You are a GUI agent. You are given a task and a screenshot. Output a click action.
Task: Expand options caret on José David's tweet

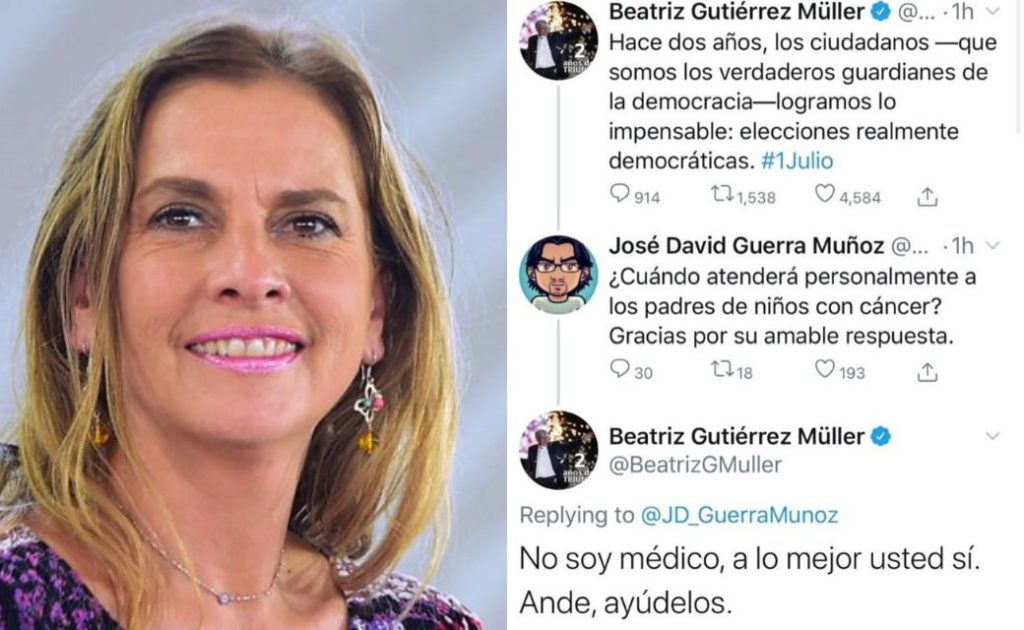[x=992, y=245]
